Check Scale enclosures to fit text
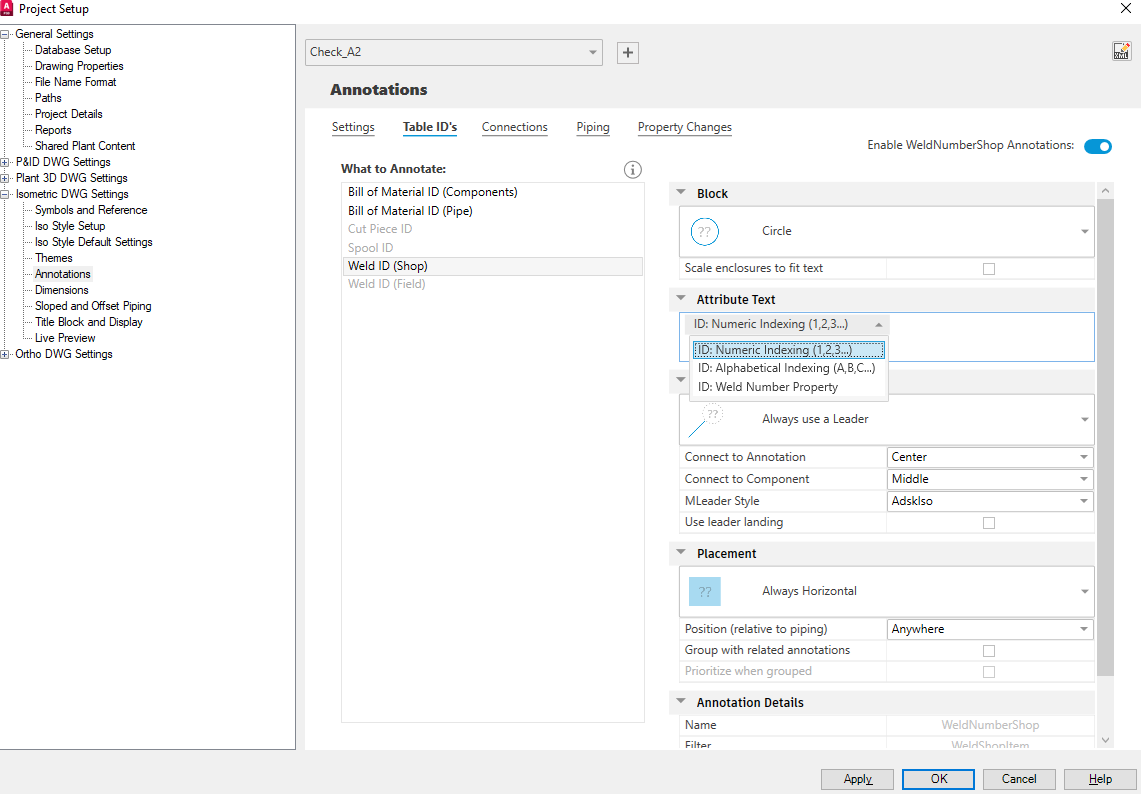1141x794 pixels. pyautogui.click(x=989, y=268)
